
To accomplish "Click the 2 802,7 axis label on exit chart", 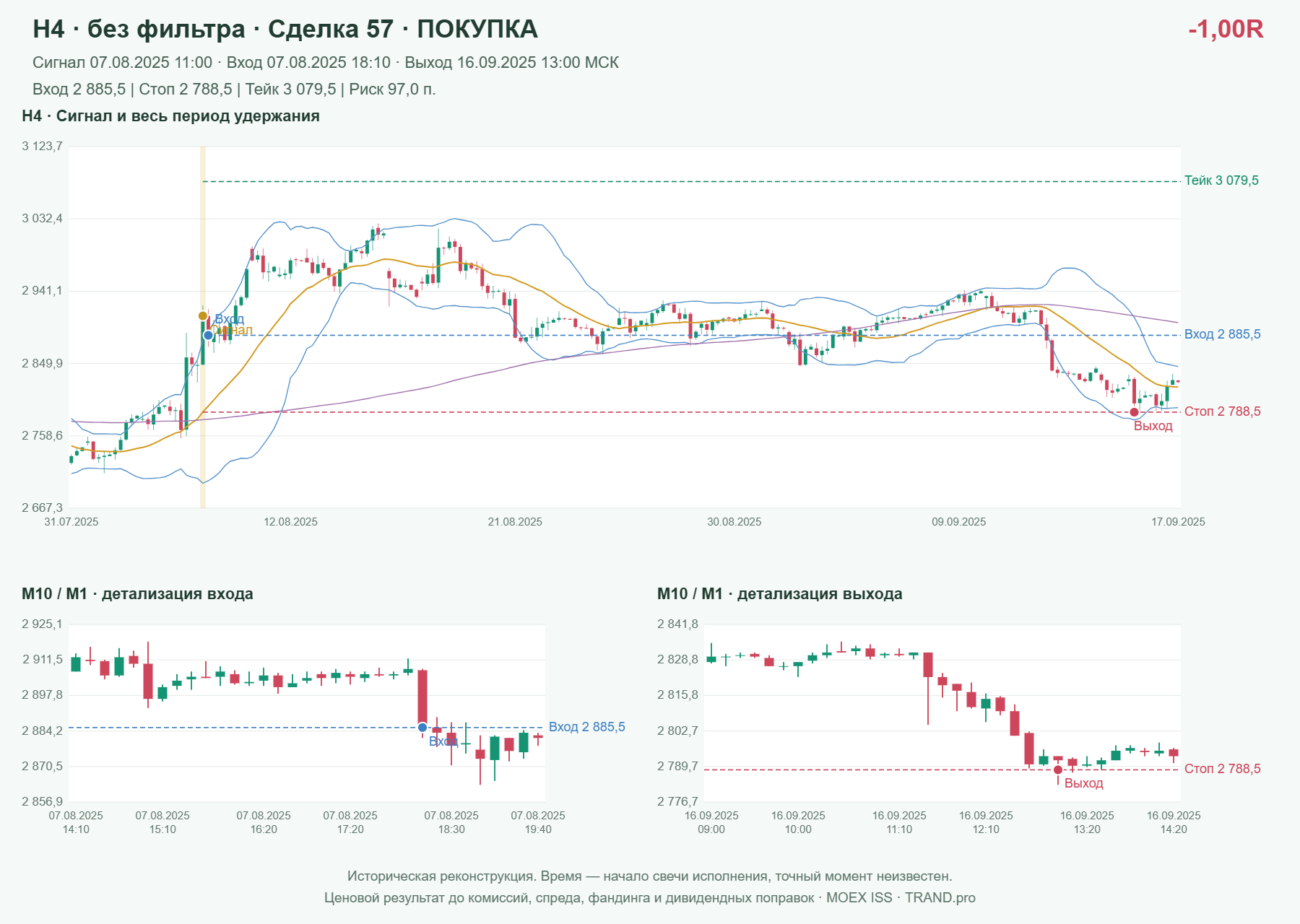I will pyautogui.click(x=678, y=731).
